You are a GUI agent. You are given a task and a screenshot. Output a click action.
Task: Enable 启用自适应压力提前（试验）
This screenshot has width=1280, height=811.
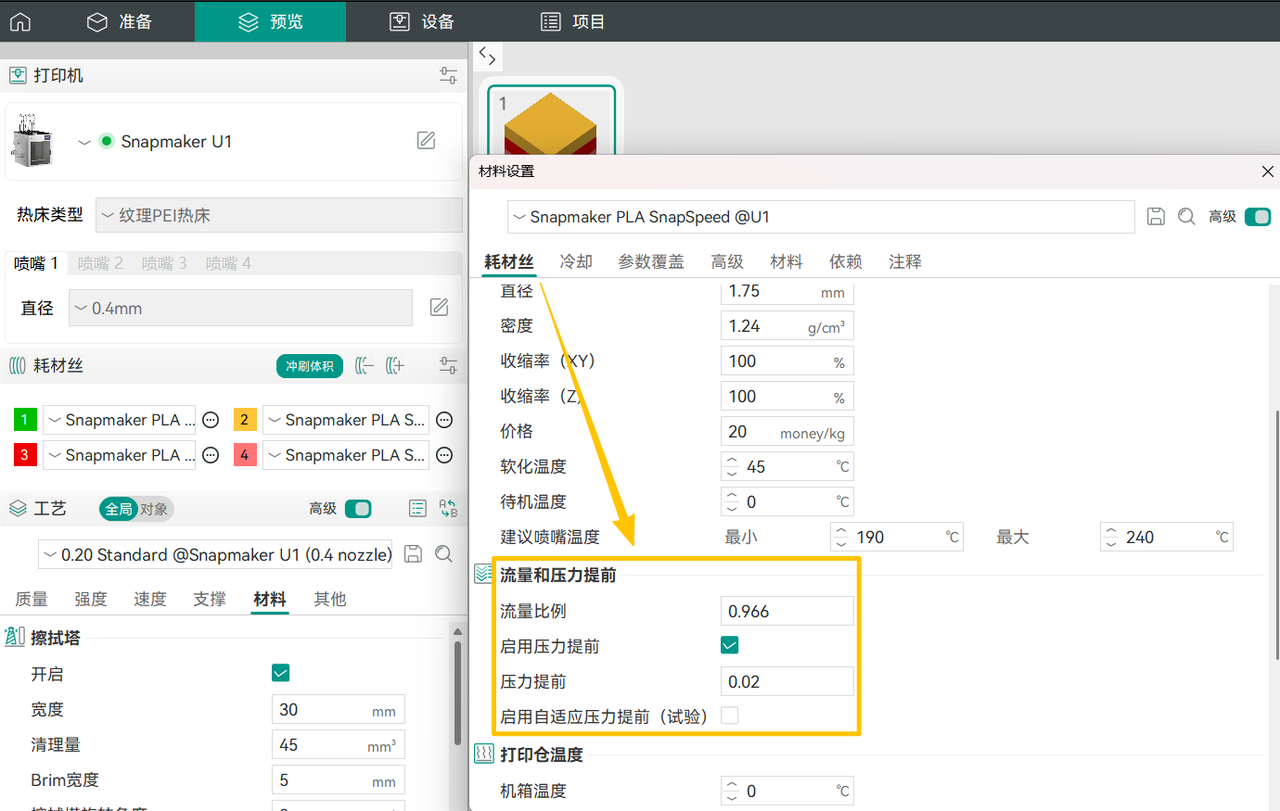729,715
